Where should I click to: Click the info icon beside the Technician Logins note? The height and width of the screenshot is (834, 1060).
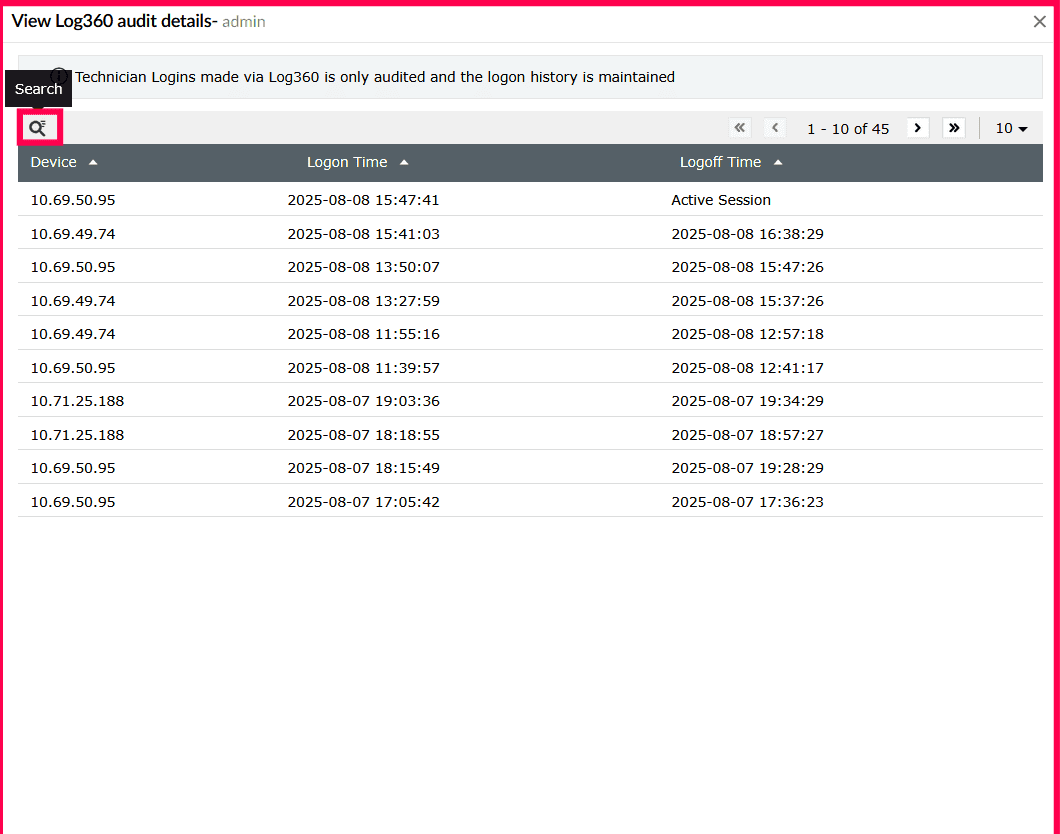pos(59,75)
